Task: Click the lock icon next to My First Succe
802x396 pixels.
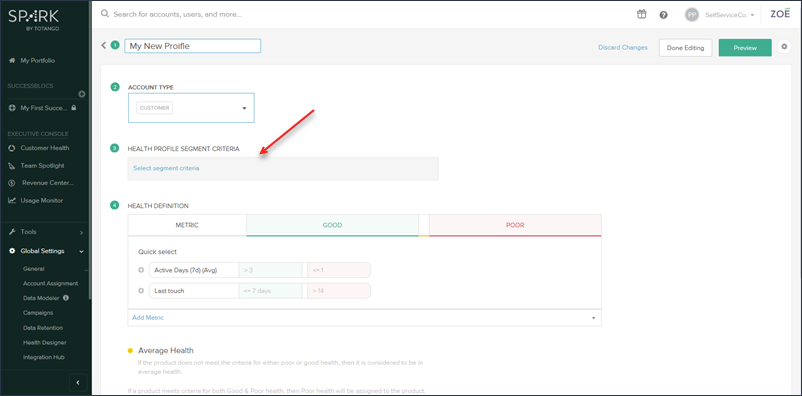Action: point(74,108)
